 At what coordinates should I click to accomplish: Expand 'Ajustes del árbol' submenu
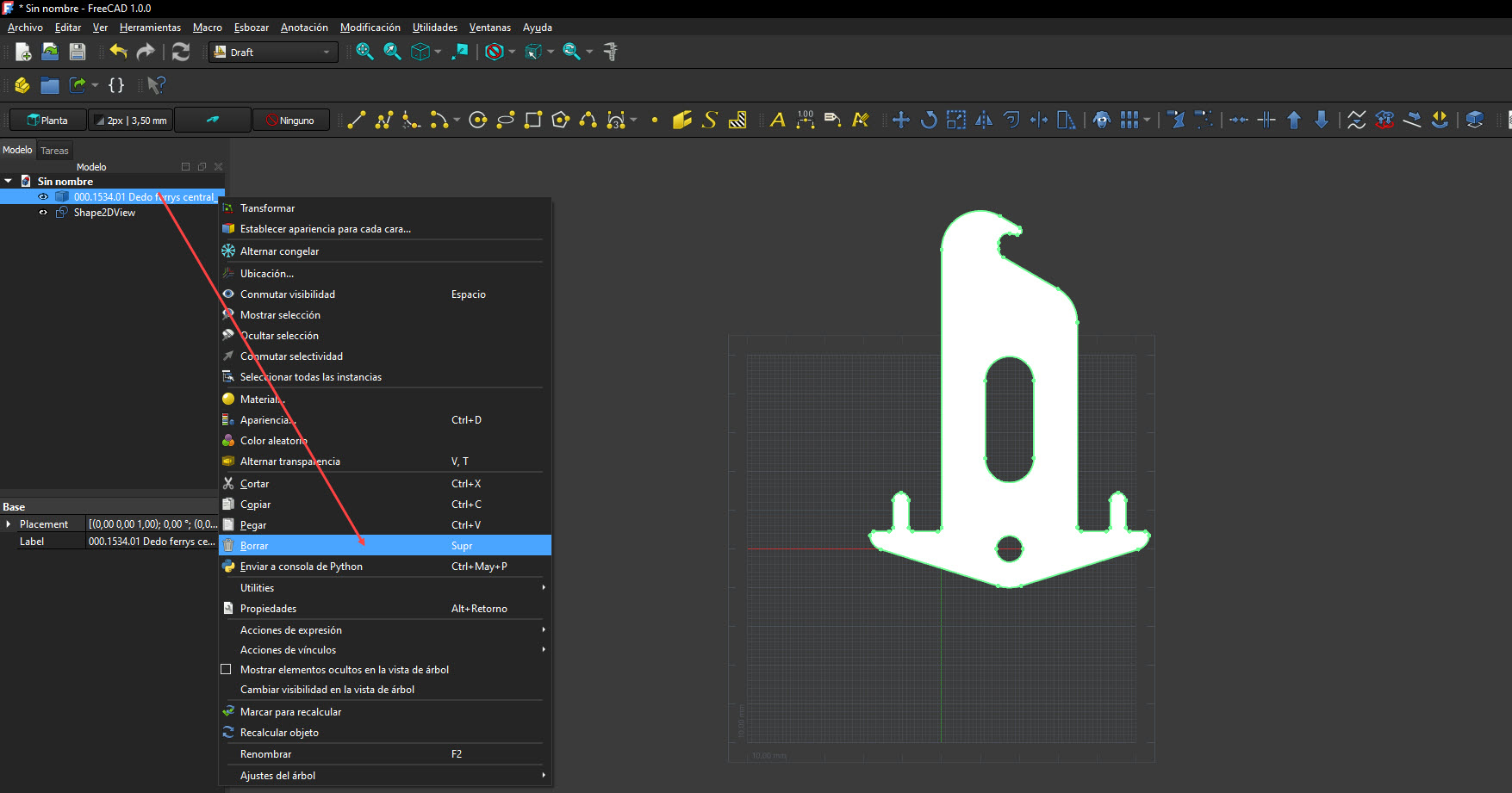(385, 776)
